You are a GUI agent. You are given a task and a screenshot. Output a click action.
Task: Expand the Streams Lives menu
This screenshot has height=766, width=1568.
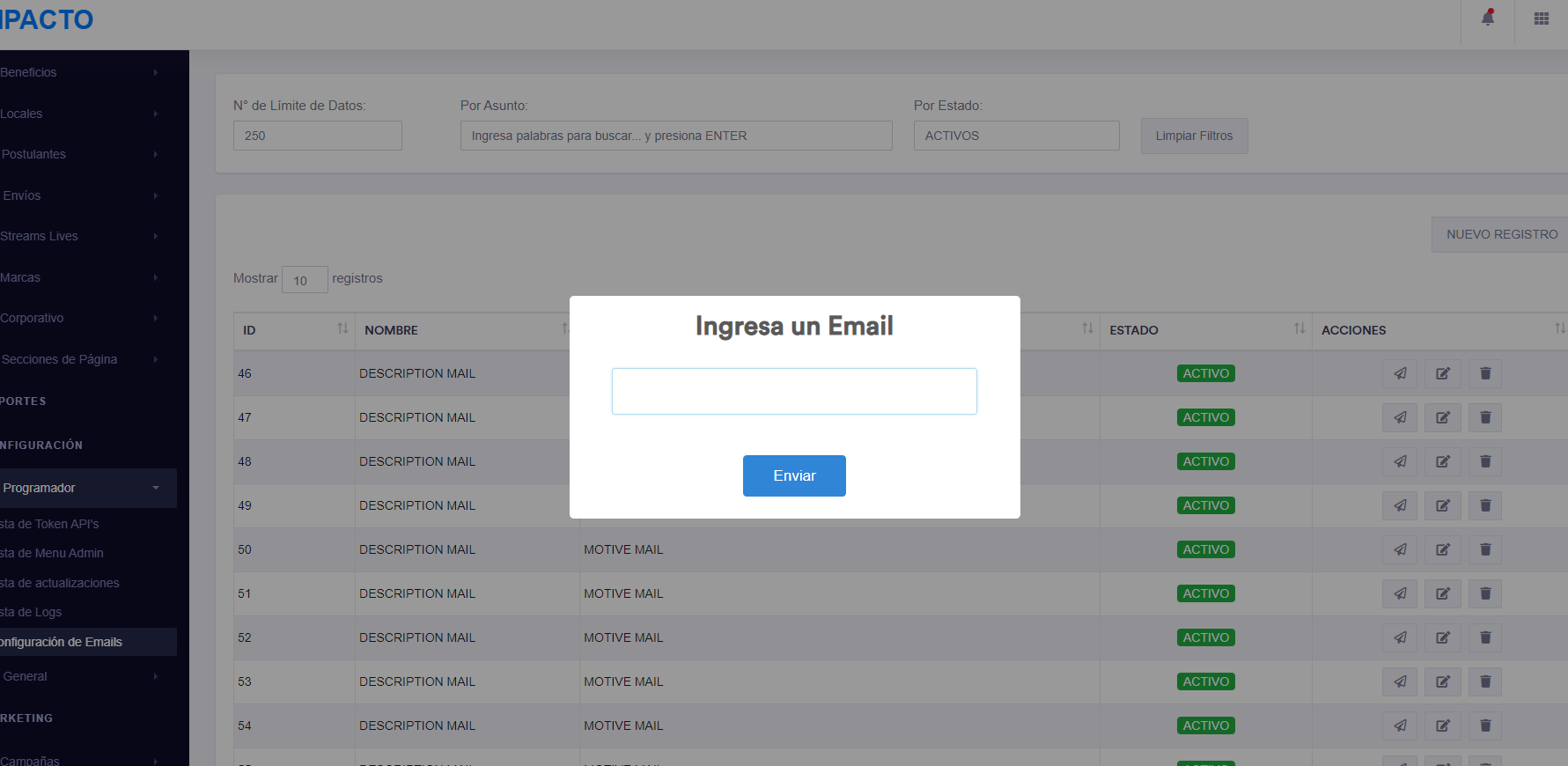pyautogui.click(x=79, y=236)
